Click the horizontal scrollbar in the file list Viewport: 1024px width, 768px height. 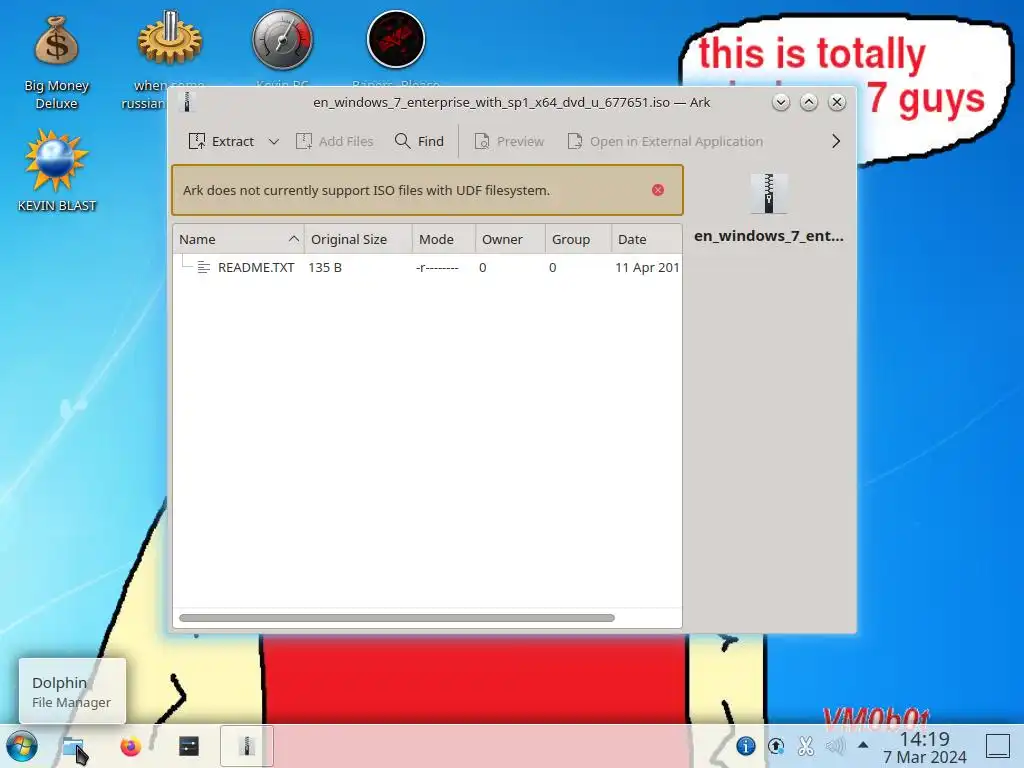[396, 618]
